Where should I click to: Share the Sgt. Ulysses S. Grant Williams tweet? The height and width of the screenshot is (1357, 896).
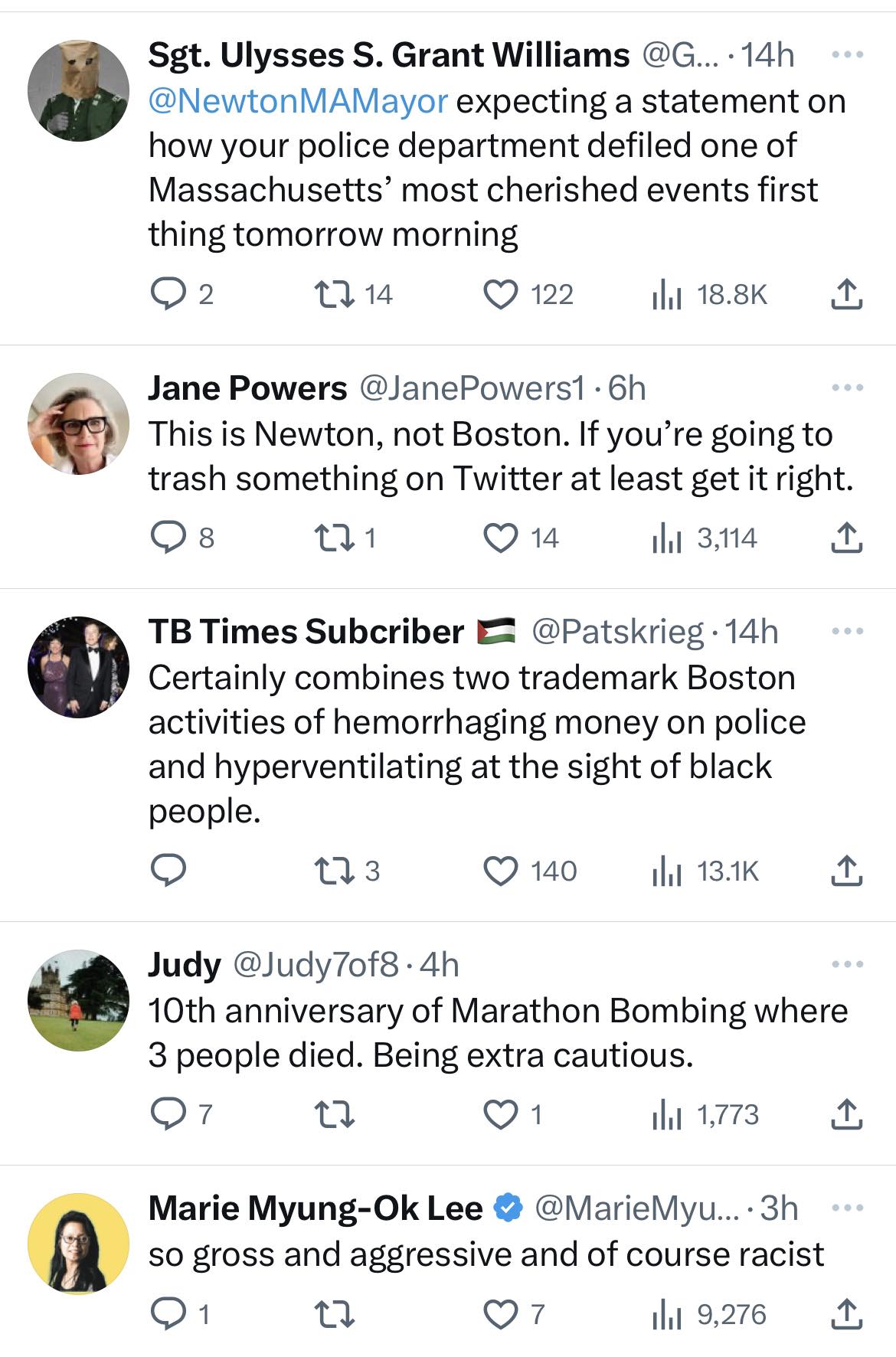(846, 294)
